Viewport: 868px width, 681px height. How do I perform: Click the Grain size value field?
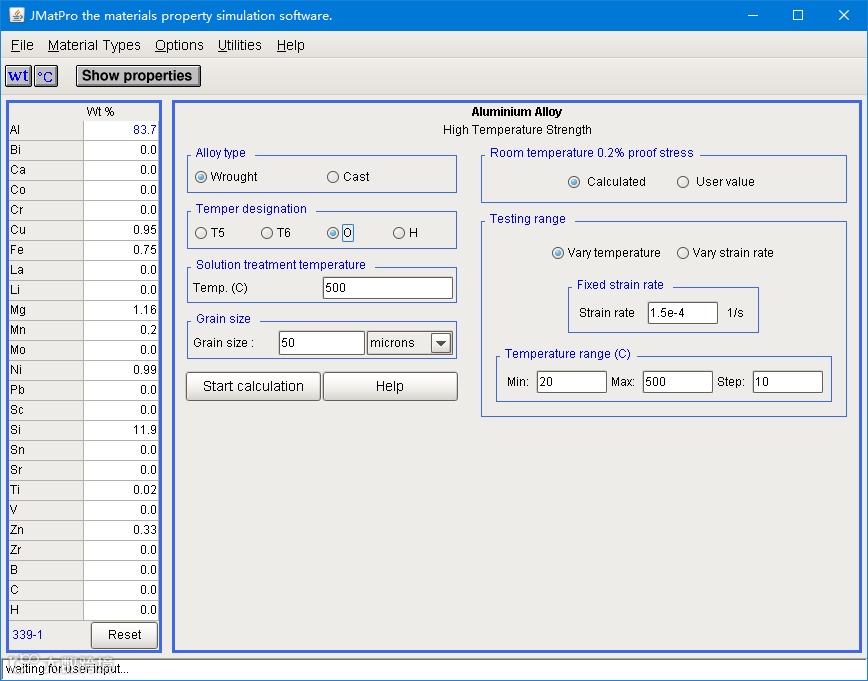(322, 343)
